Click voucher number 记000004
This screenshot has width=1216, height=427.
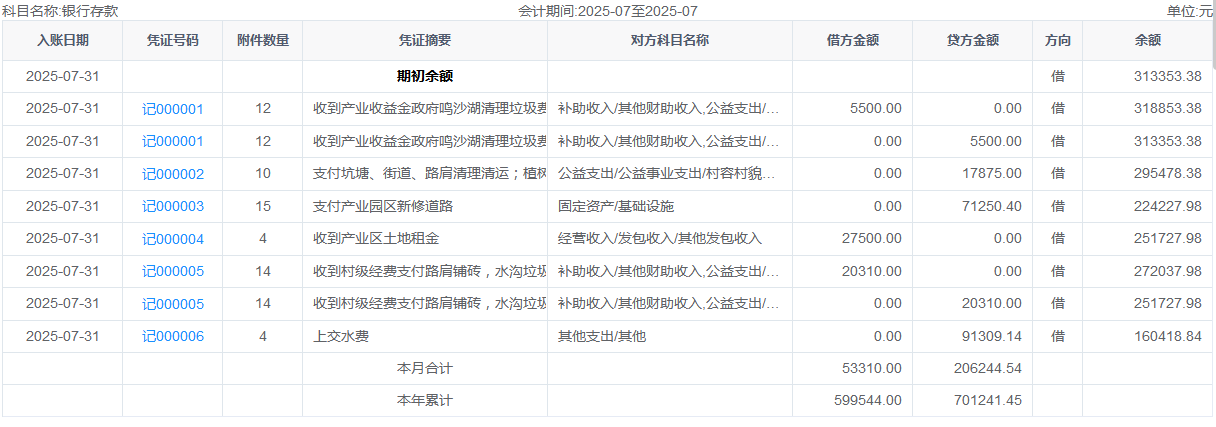pos(173,239)
